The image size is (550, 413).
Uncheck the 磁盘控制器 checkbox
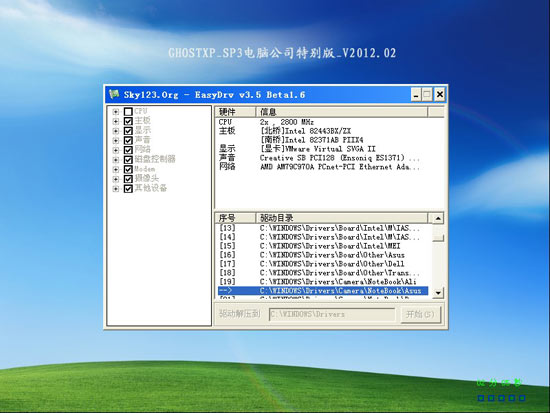(128, 160)
